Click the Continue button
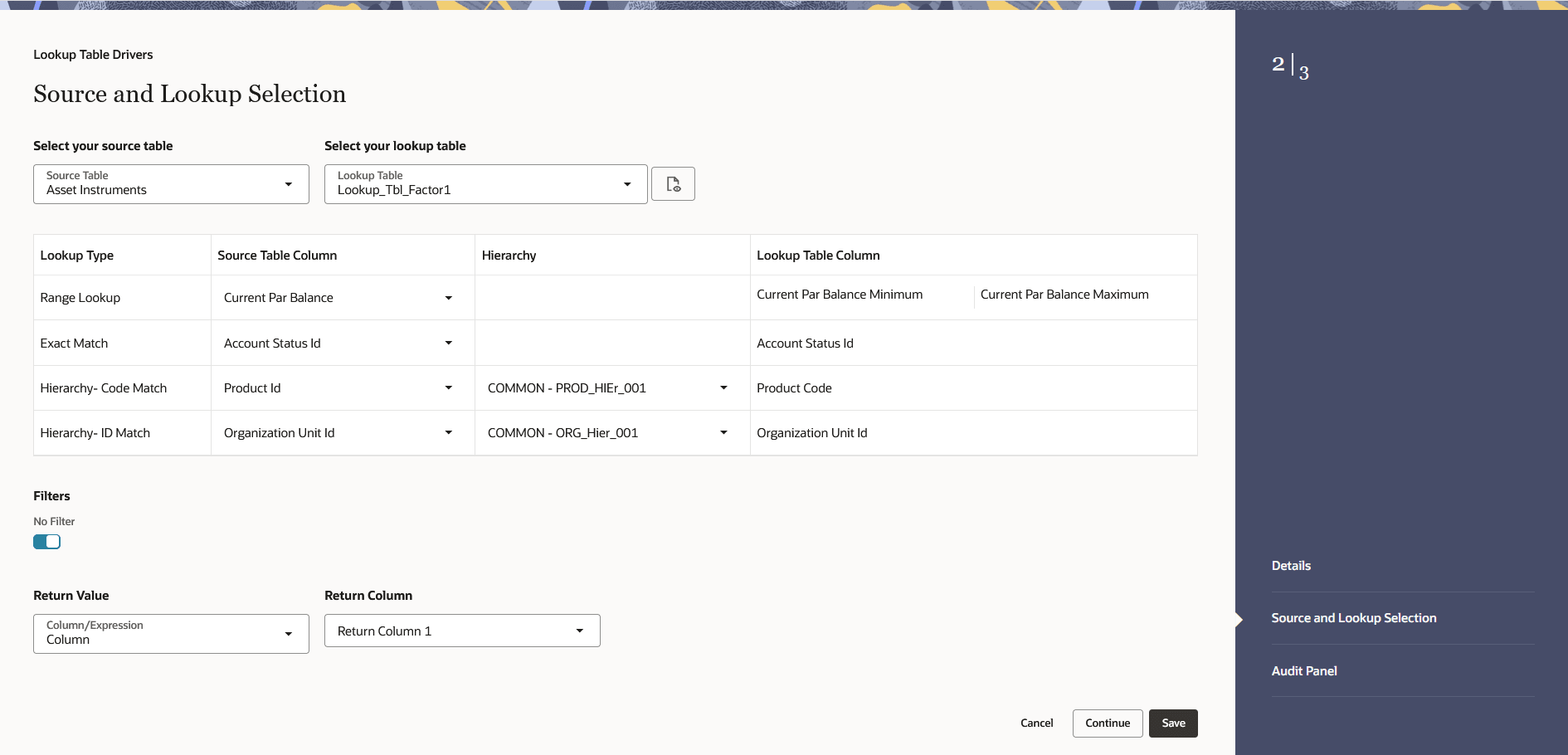This screenshot has width=1568, height=755. tap(1108, 723)
